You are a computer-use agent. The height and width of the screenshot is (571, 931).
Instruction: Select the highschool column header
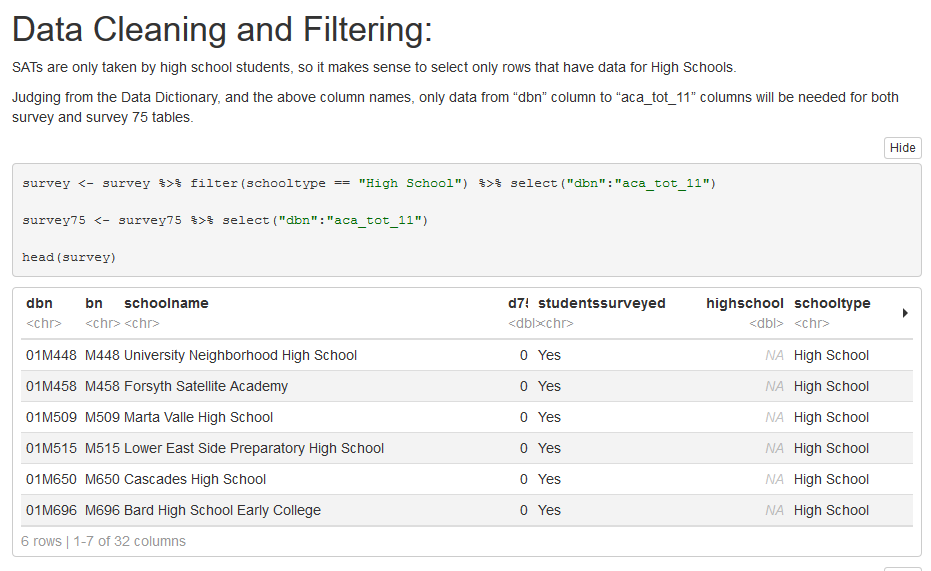point(744,303)
